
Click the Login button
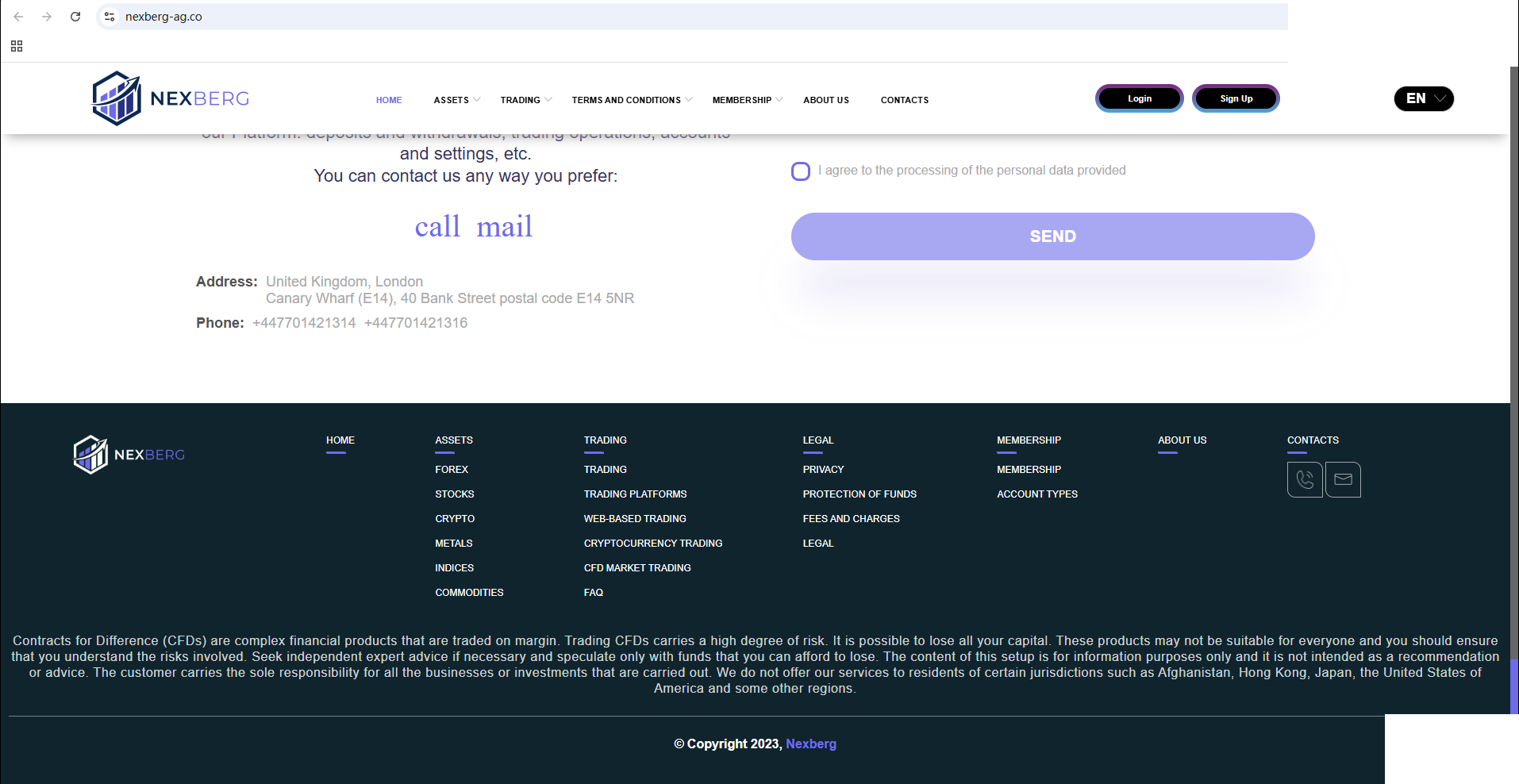1140,98
